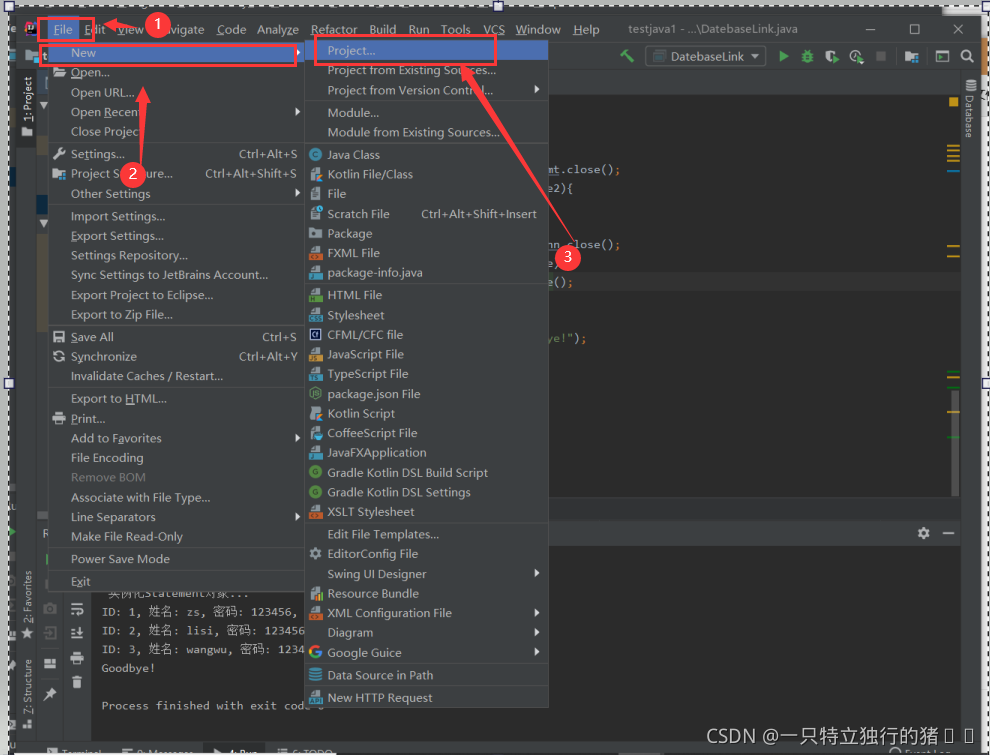Choose Invalidate Caches / Restart...
Viewport: 990px width, 755px height.
(176, 376)
